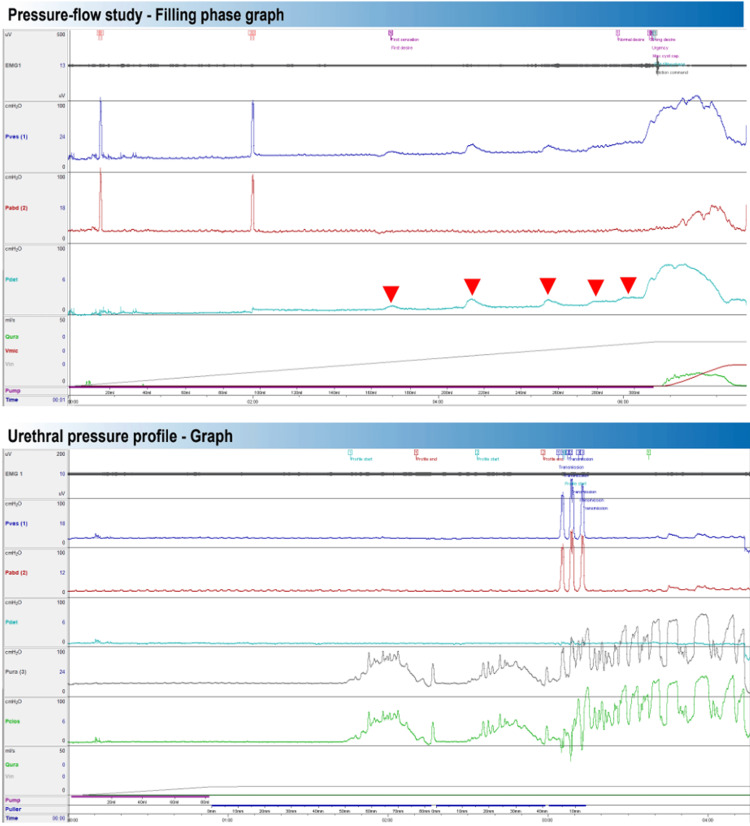Select the second Profile end marker

pyautogui.click(x=542, y=452)
